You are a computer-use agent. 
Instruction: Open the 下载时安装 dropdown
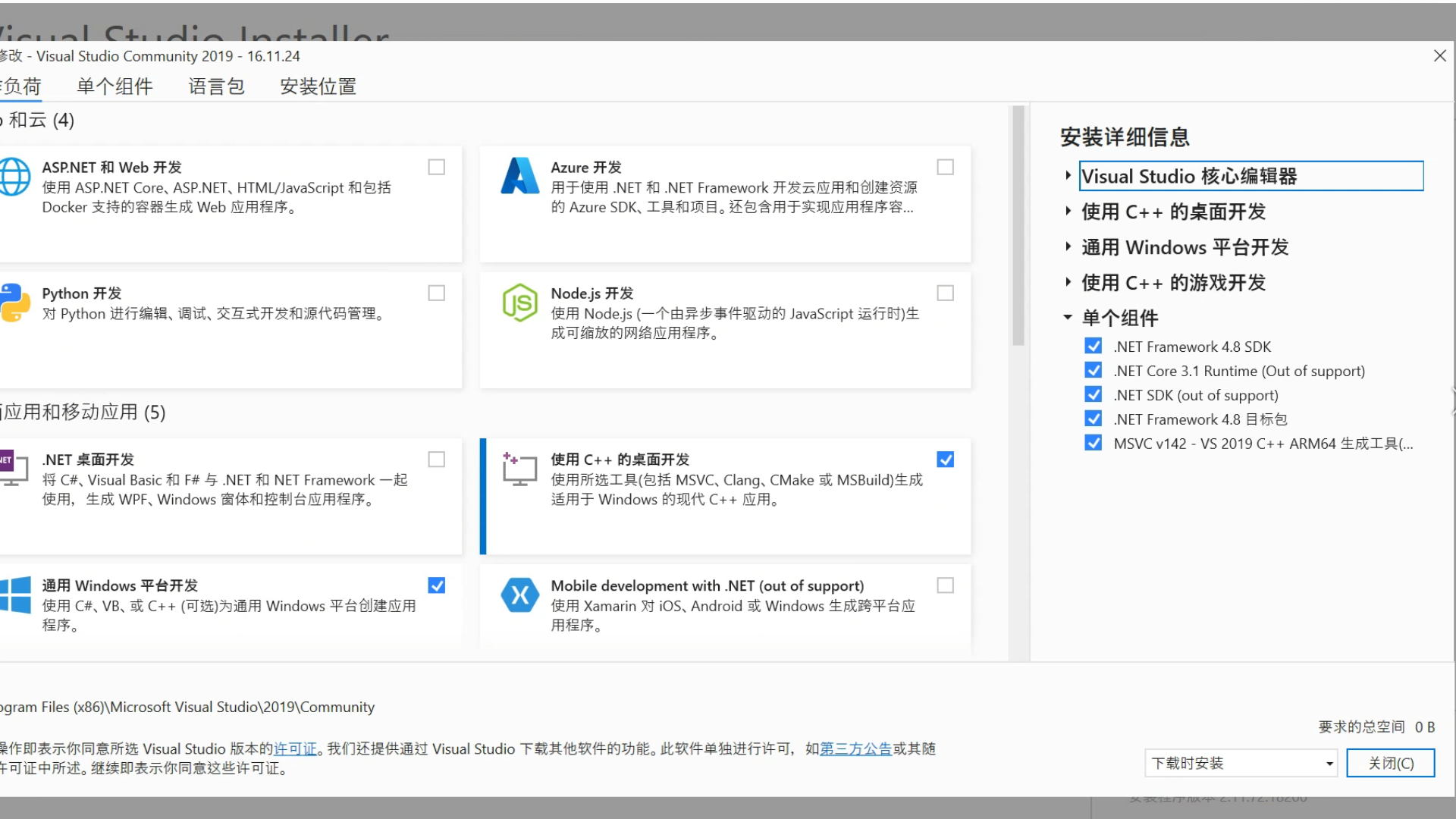1241,763
